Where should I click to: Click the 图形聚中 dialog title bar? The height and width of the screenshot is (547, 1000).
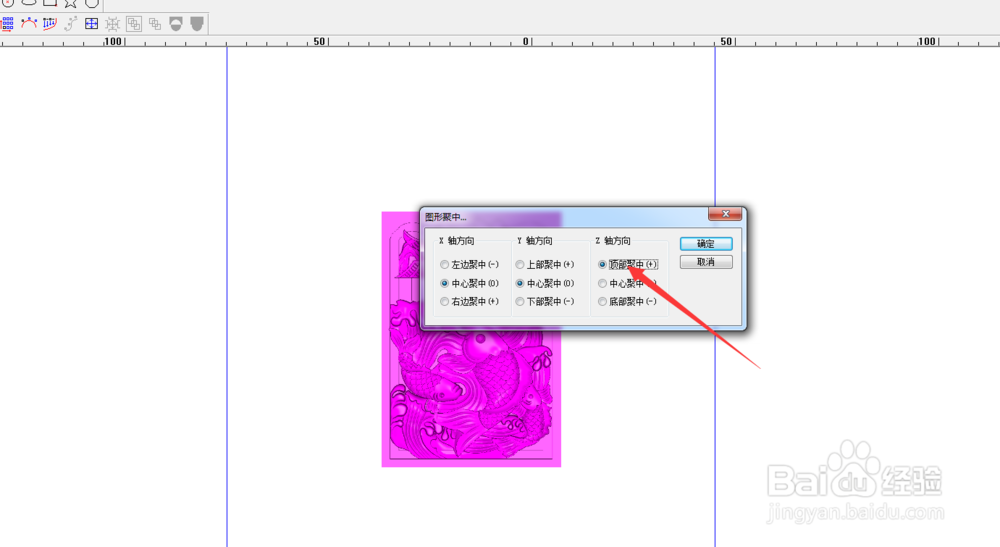(565, 217)
